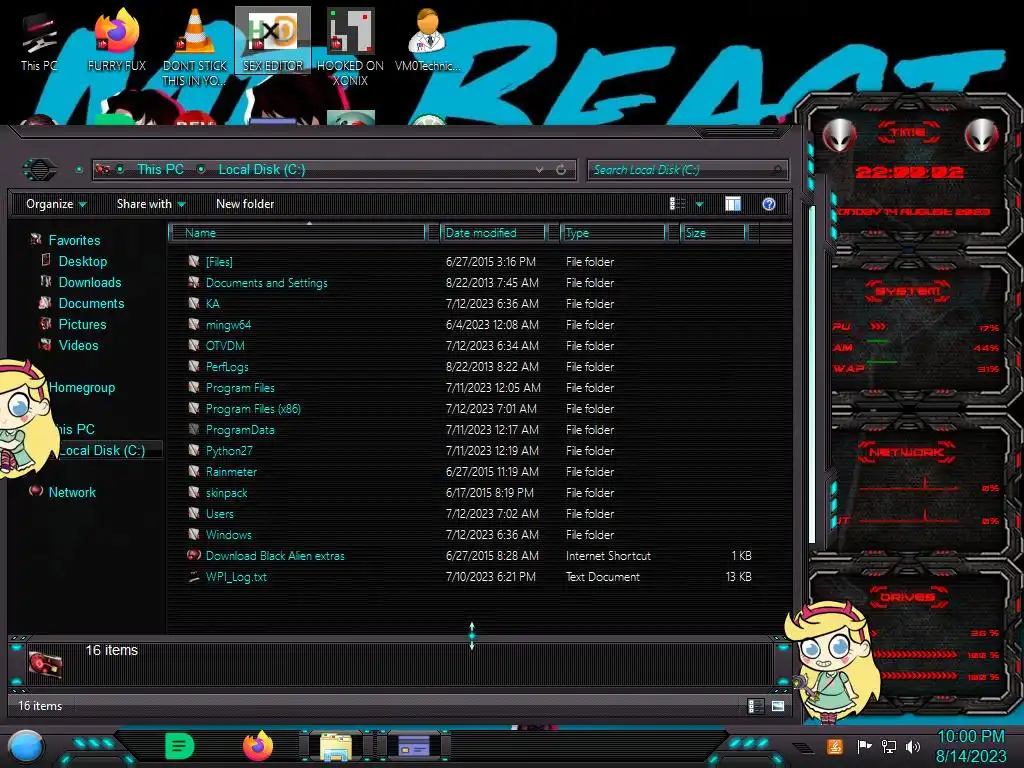Open green notes app on taskbar
This screenshot has width=1024, height=768.
tap(179, 746)
